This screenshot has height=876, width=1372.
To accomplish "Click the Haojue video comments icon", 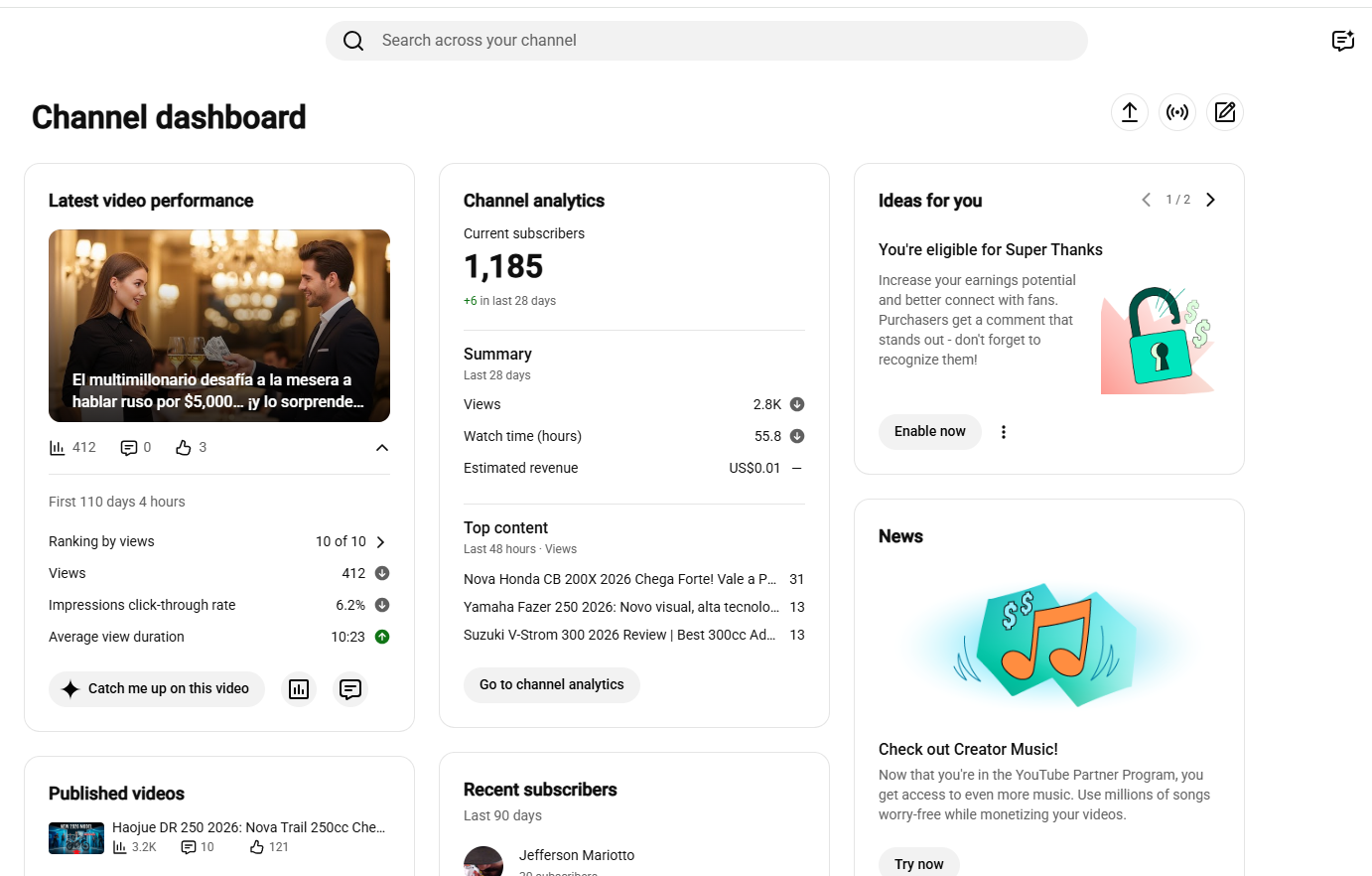I will 189,847.
